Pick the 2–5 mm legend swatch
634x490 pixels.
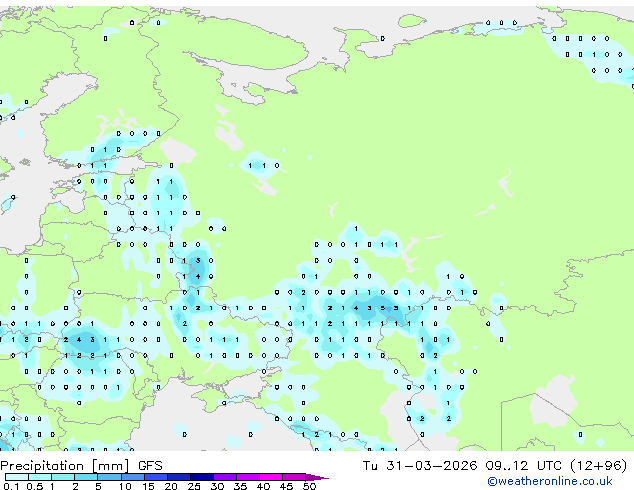86,477
